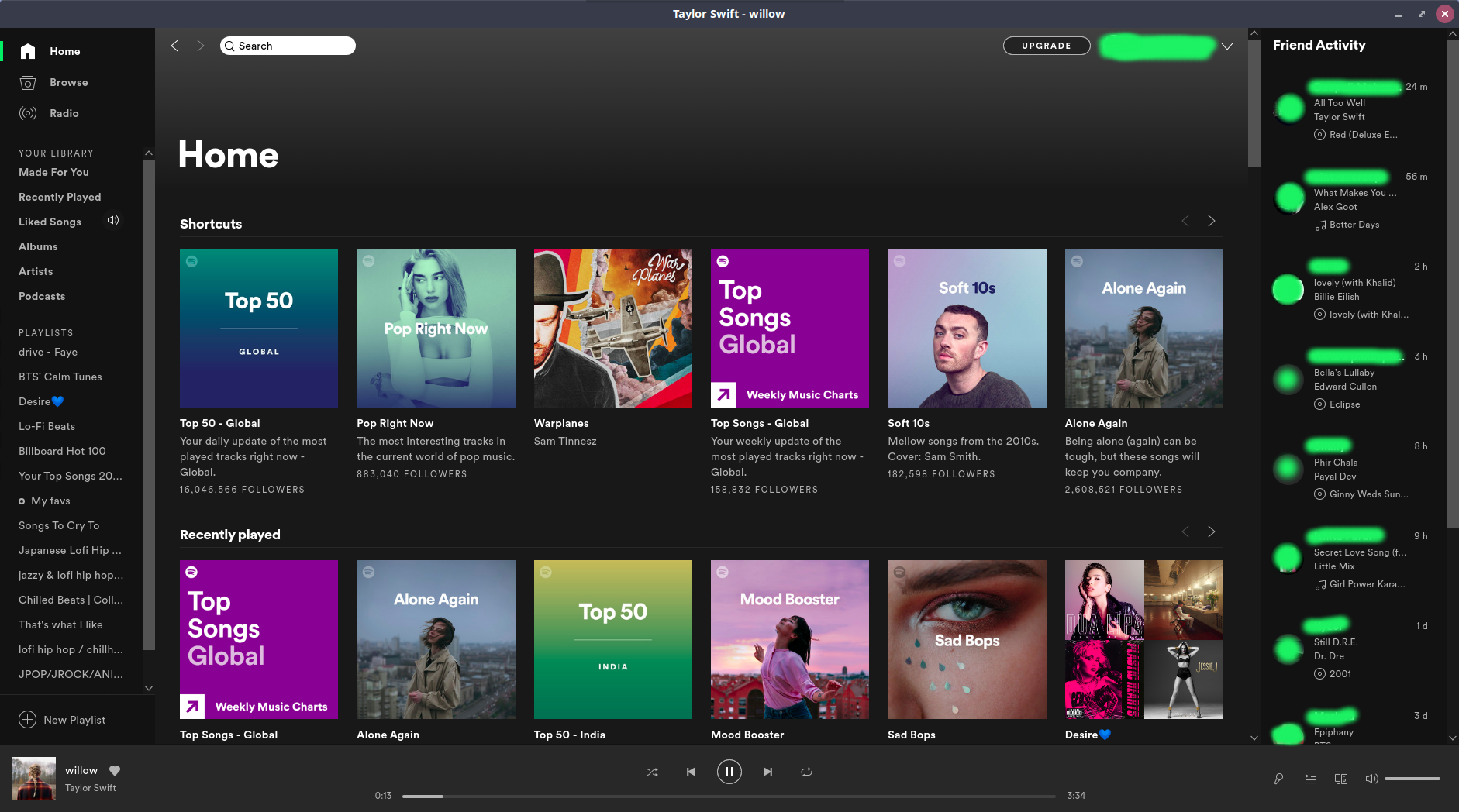Image resolution: width=1459 pixels, height=812 pixels.
Task: Click the search input field
Action: point(288,46)
